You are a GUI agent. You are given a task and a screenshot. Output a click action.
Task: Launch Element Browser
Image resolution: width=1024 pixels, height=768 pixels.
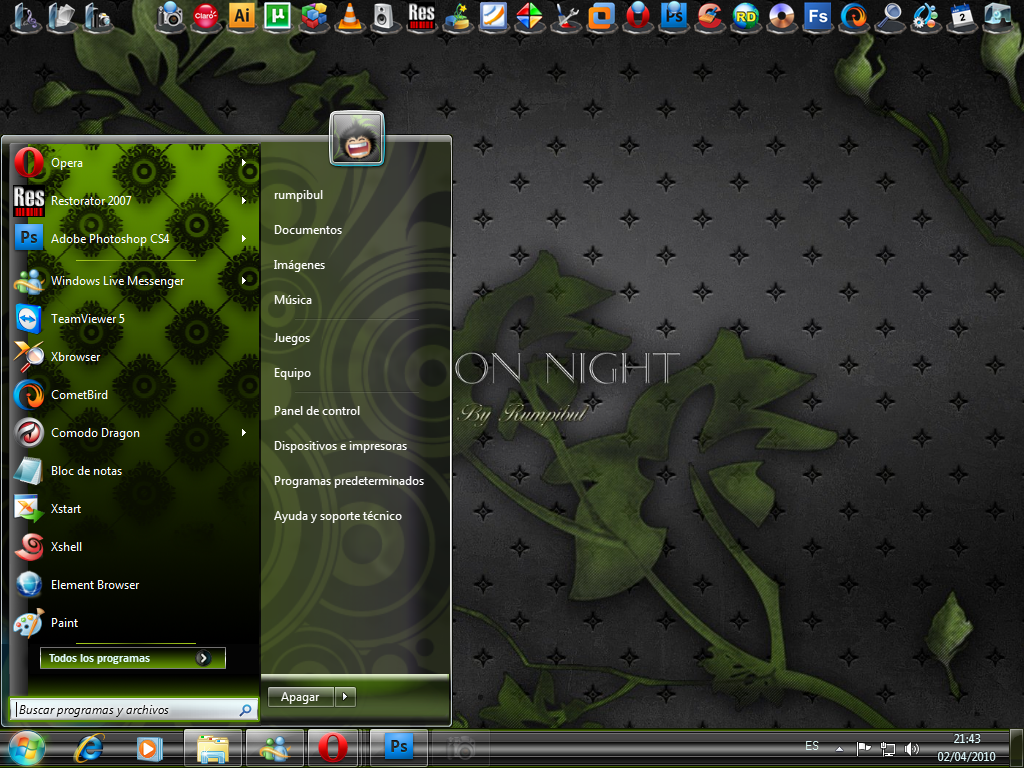click(x=135, y=584)
